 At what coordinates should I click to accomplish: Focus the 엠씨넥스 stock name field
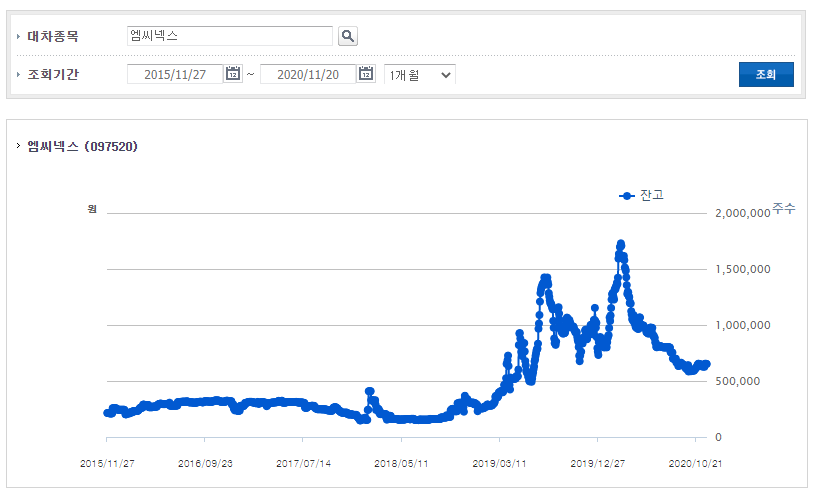tap(229, 36)
